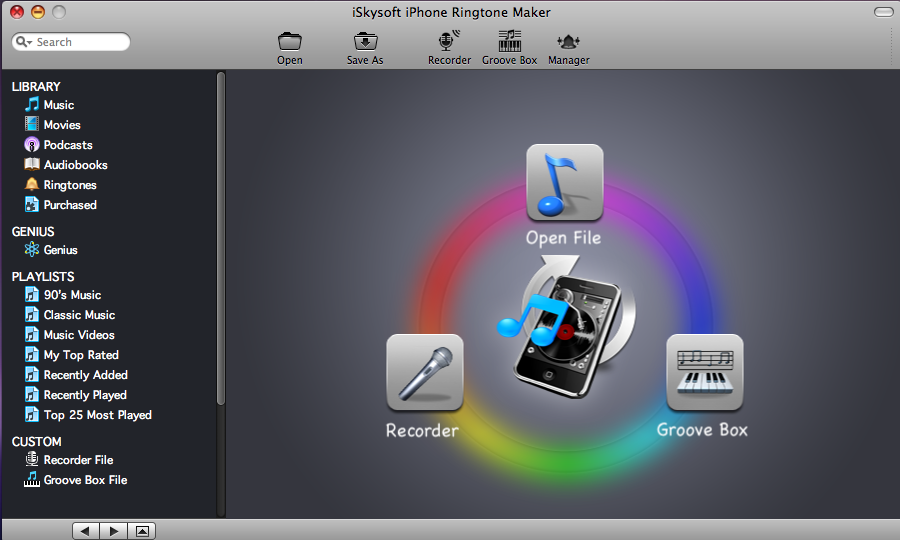Open the search magnifier dropdown
The image size is (900, 540).
[x=23, y=42]
